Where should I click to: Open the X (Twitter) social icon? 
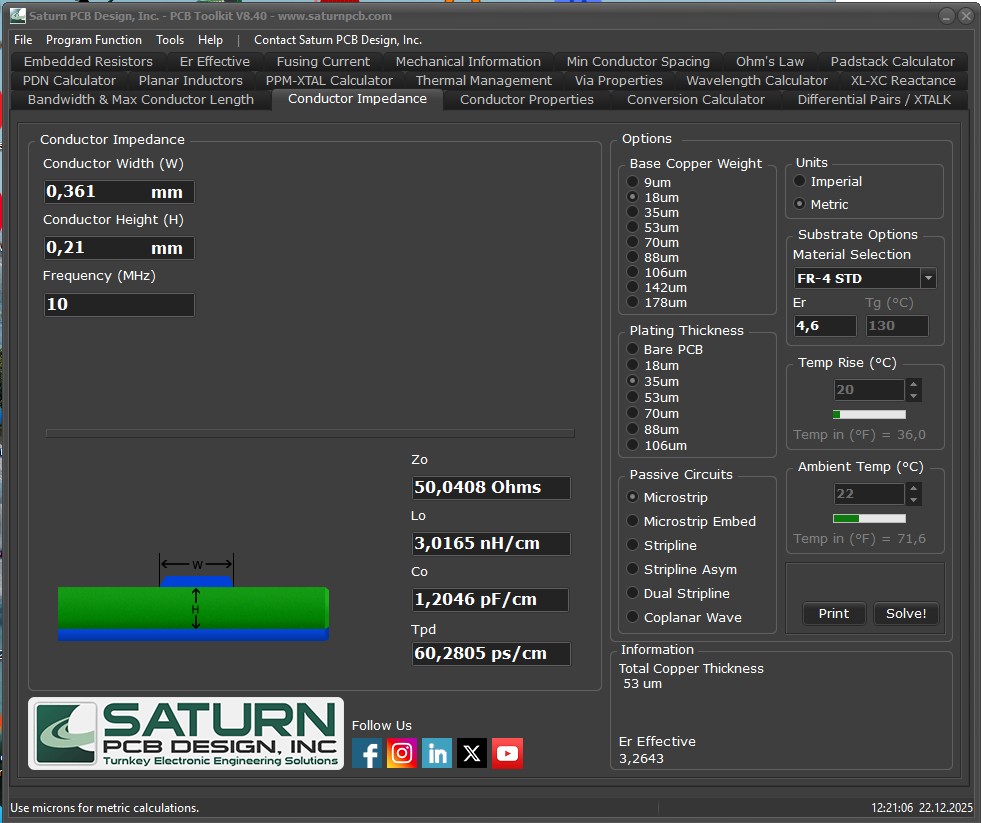point(472,753)
